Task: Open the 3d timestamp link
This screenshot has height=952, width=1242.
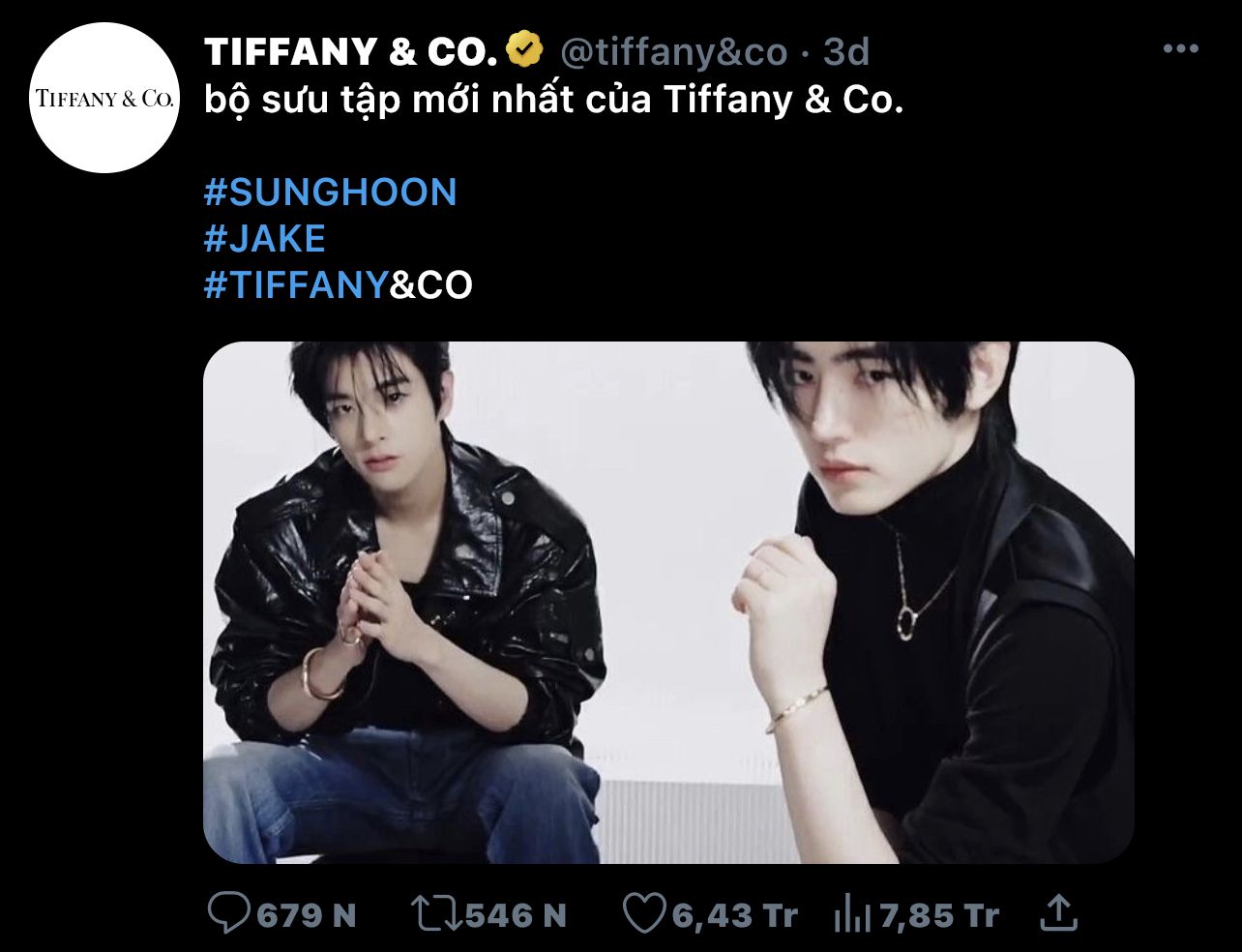Action: pyautogui.click(x=847, y=51)
